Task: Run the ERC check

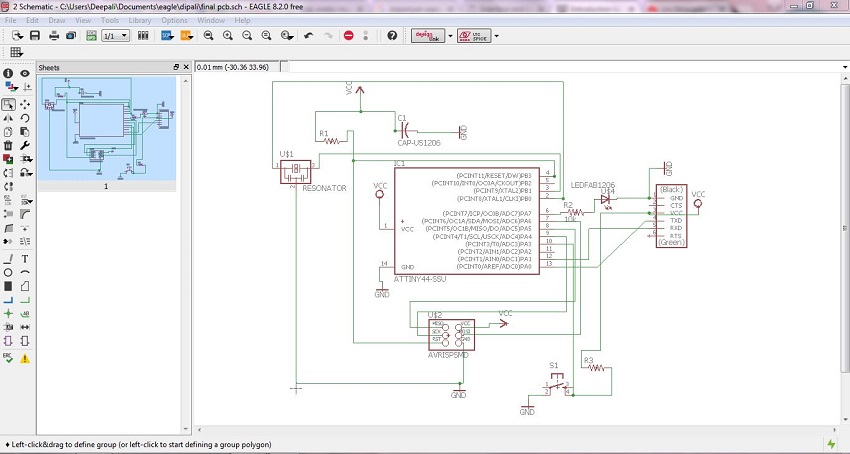Action: (x=8, y=358)
